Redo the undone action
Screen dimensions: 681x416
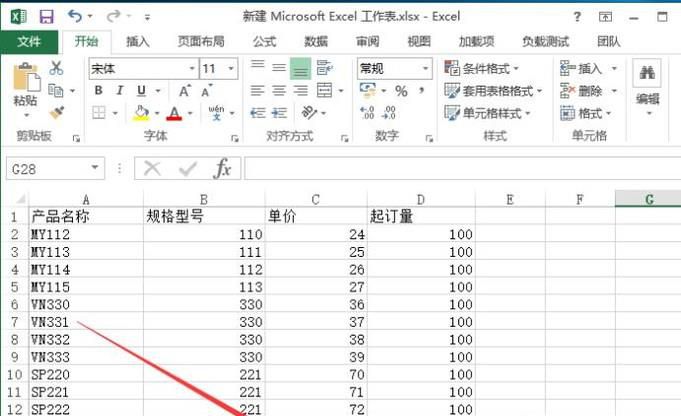coord(113,17)
